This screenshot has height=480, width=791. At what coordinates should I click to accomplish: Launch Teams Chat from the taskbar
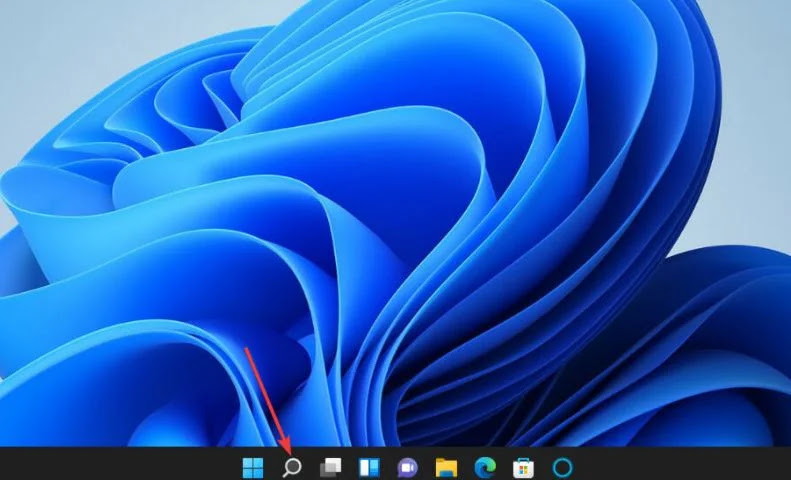coord(408,467)
